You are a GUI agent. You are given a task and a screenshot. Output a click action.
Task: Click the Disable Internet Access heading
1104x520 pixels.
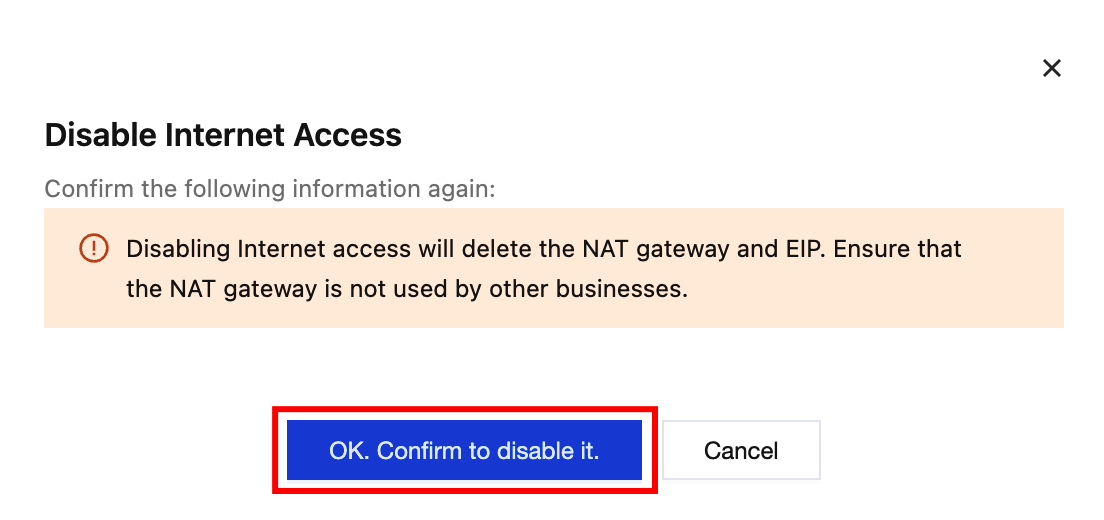coord(223,135)
